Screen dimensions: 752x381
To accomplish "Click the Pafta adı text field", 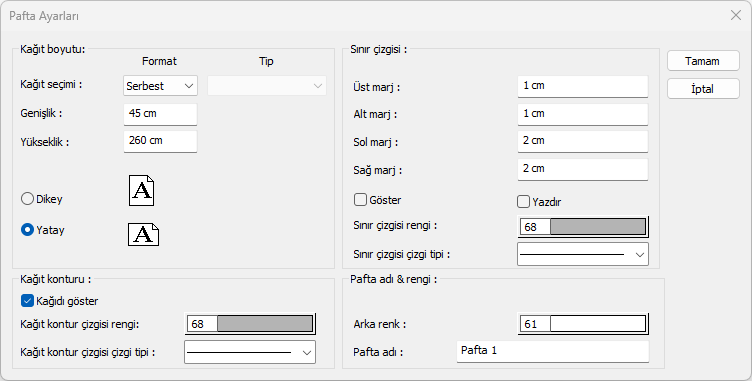I will click(x=552, y=352).
